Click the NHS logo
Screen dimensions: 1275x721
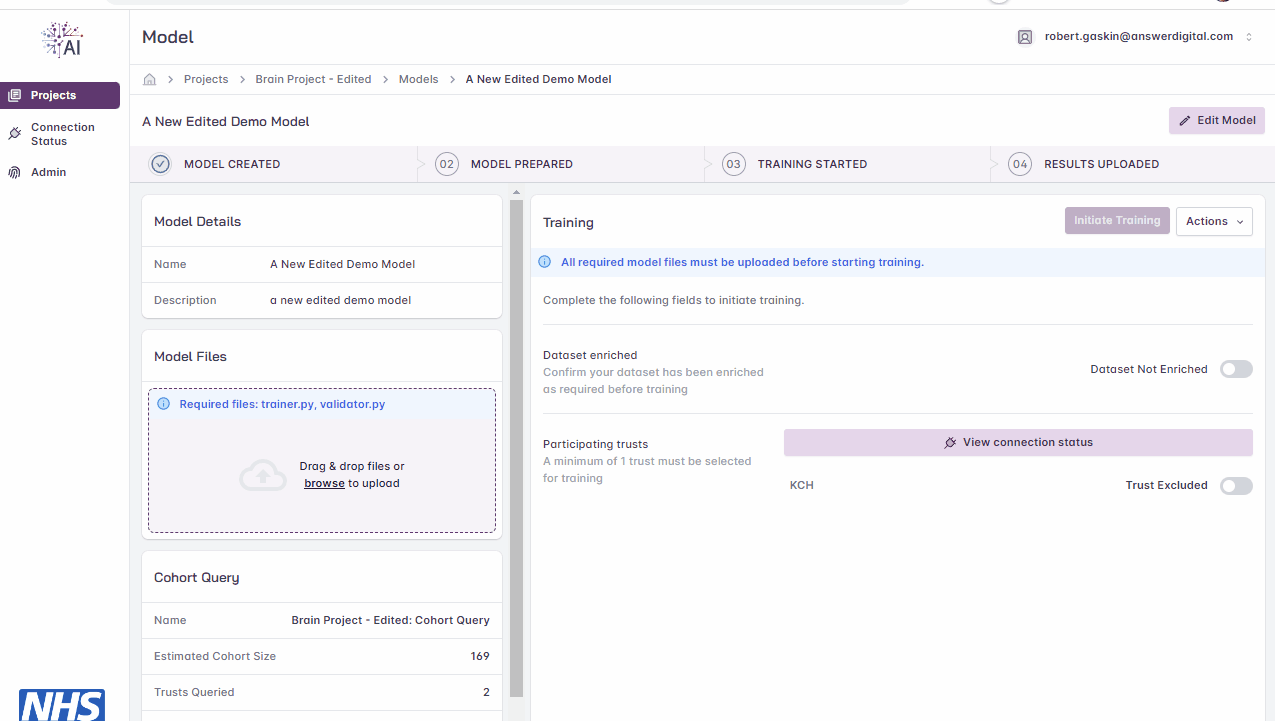(62, 705)
